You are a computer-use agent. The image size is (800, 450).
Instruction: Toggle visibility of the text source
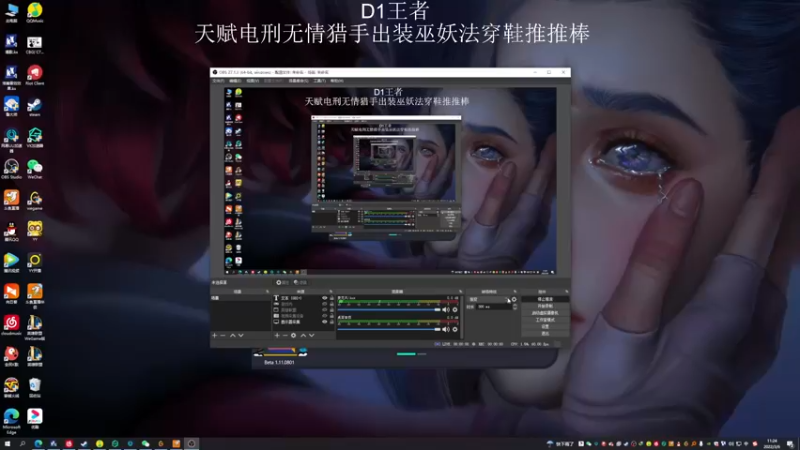coord(324,298)
